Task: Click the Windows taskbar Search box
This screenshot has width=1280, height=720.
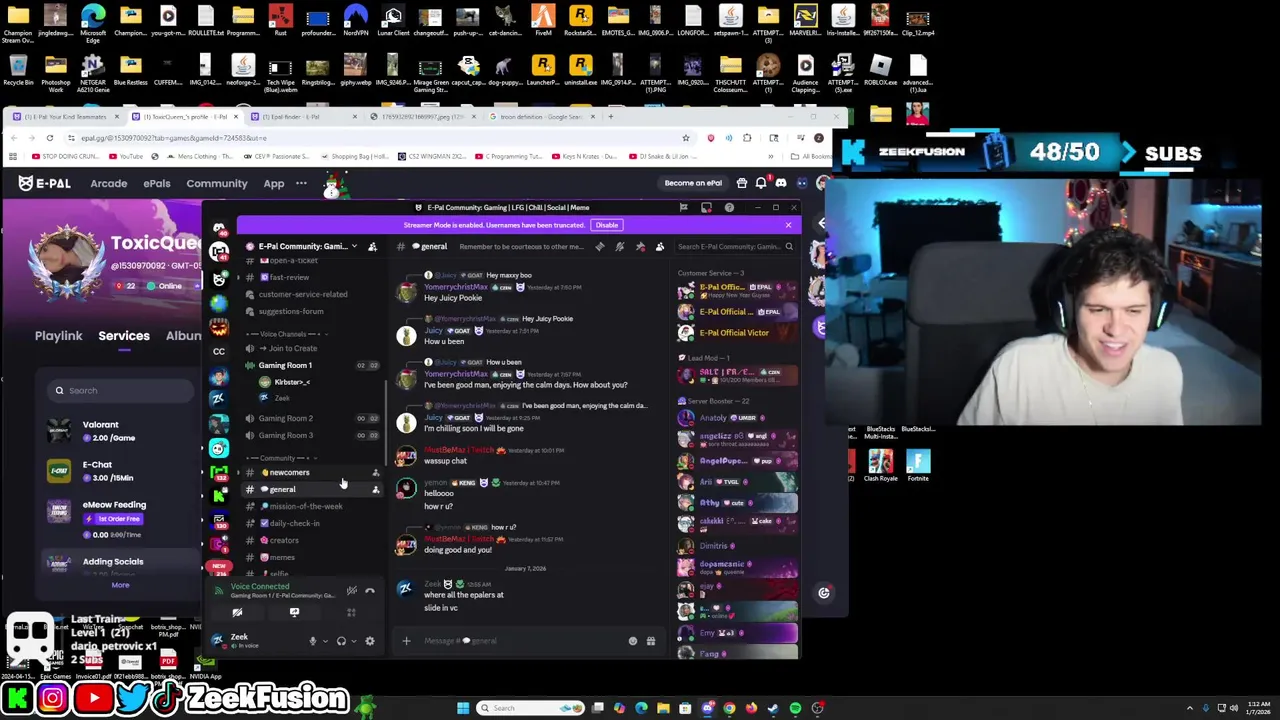Action: pyautogui.click(x=530, y=708)
